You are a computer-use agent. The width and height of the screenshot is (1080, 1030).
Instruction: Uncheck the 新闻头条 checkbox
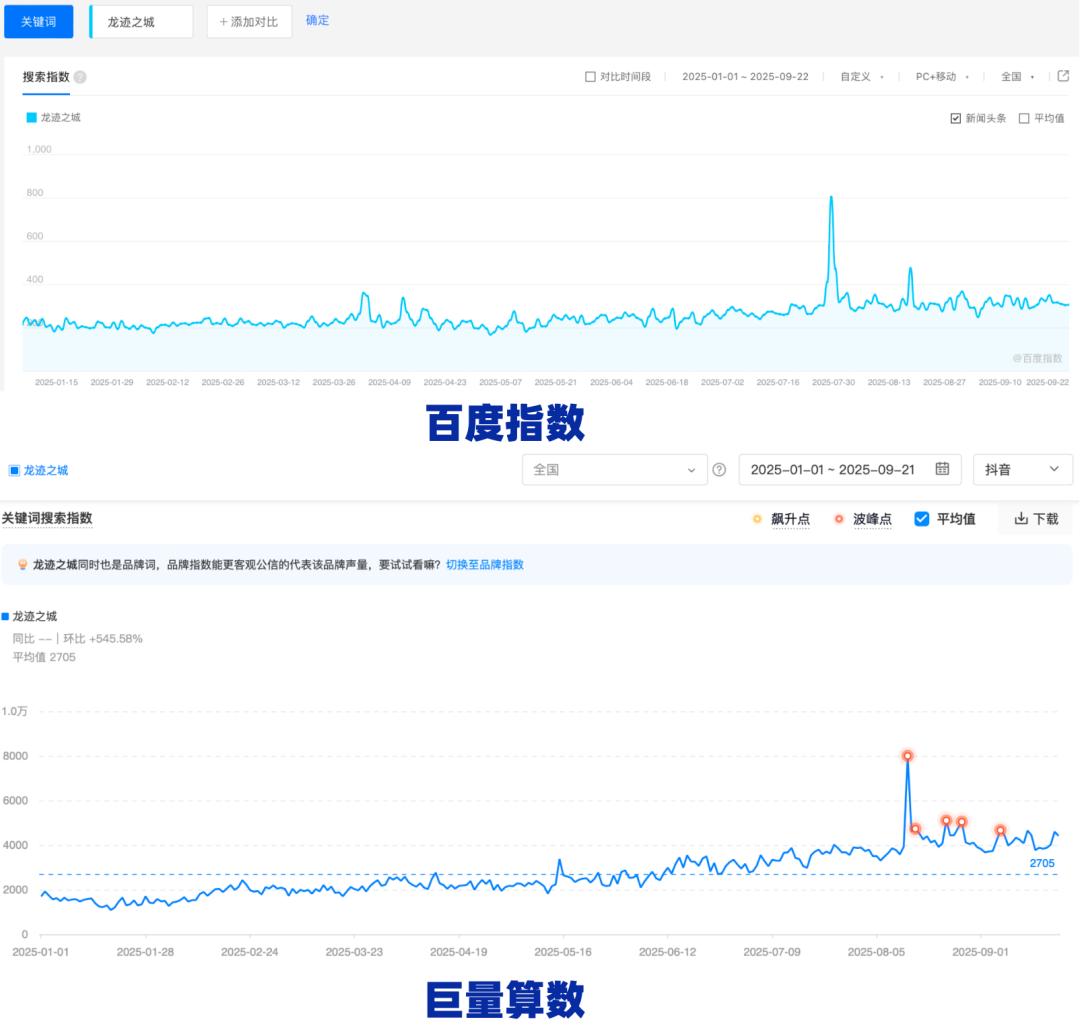(956, 118)
